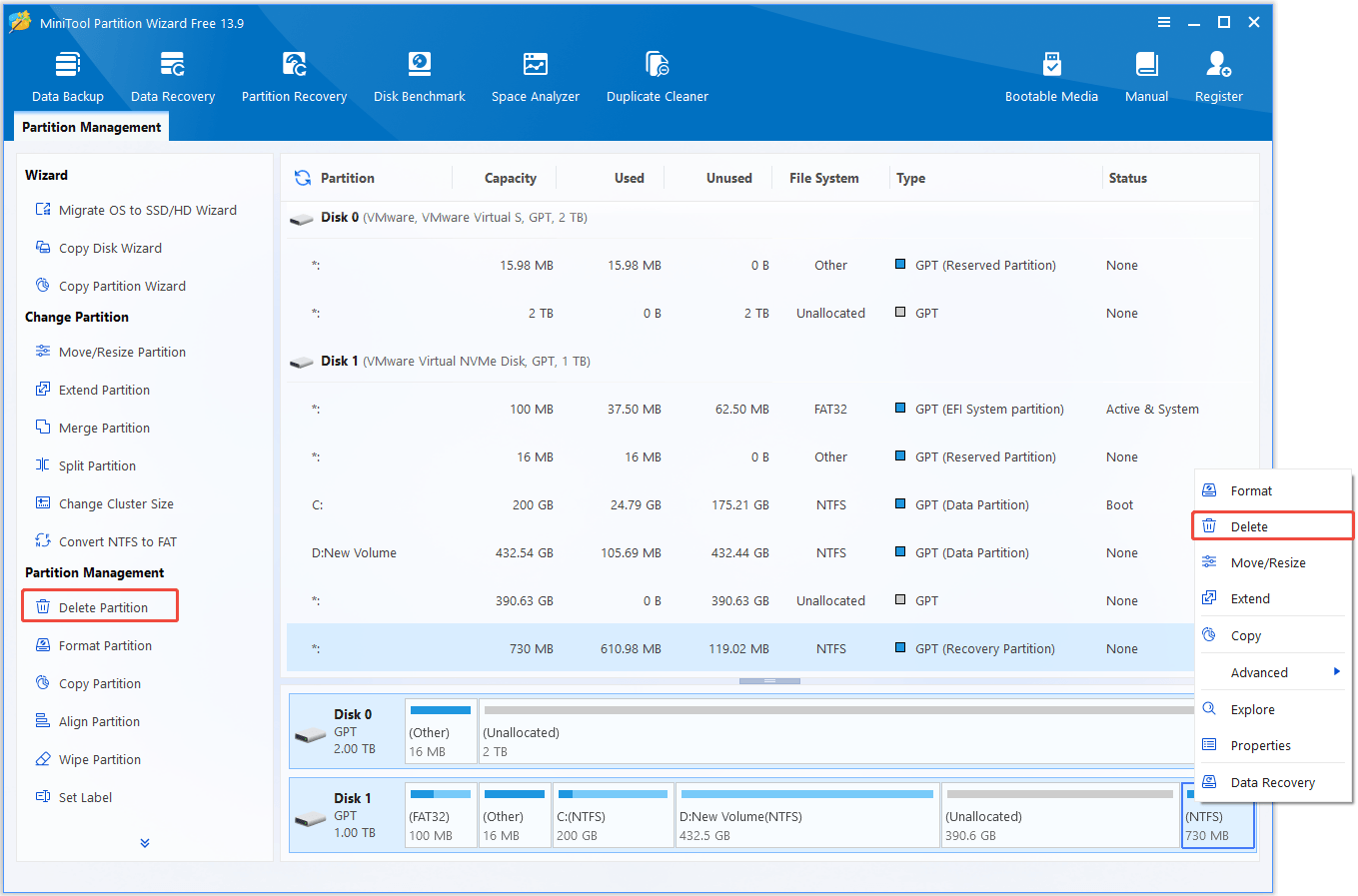The image size is (1358, 896).
Task: Select Convert NTFS to FAT
Action: (x=107, y=541)
